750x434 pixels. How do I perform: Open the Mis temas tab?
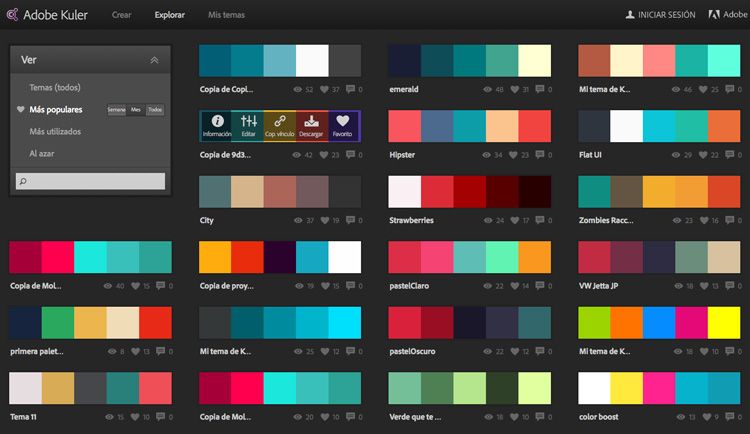[x=226, y=15]
